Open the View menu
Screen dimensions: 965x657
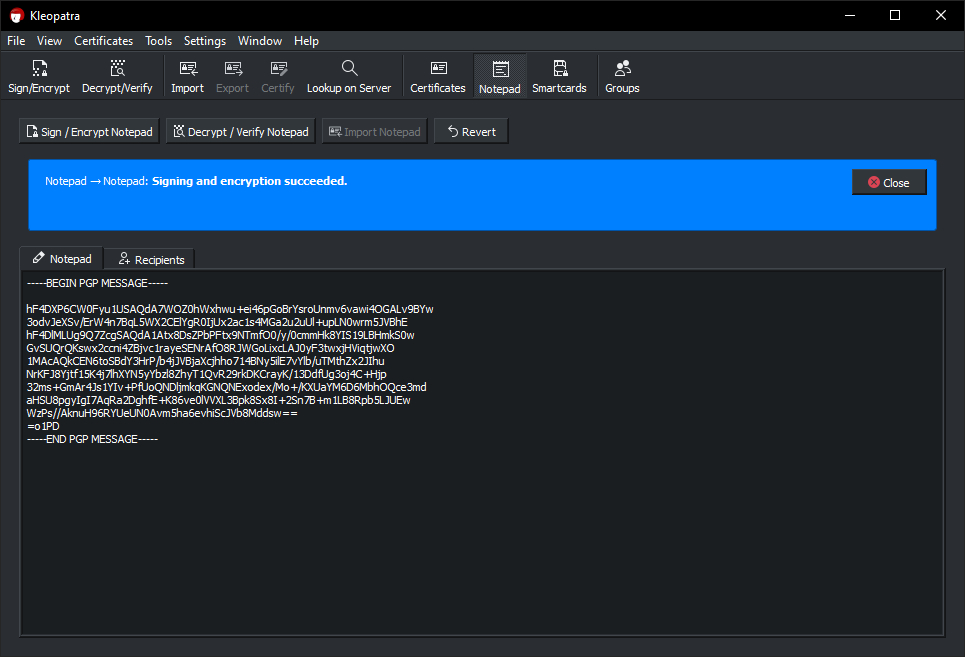coord(49,41)
